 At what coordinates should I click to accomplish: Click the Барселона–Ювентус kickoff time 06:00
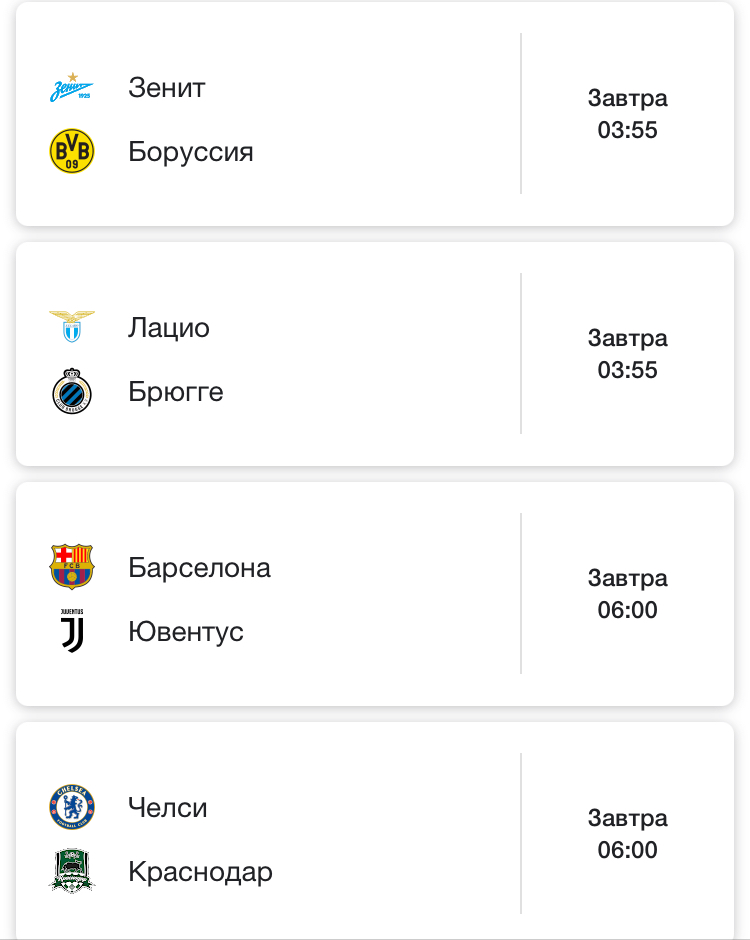[628, 610]
